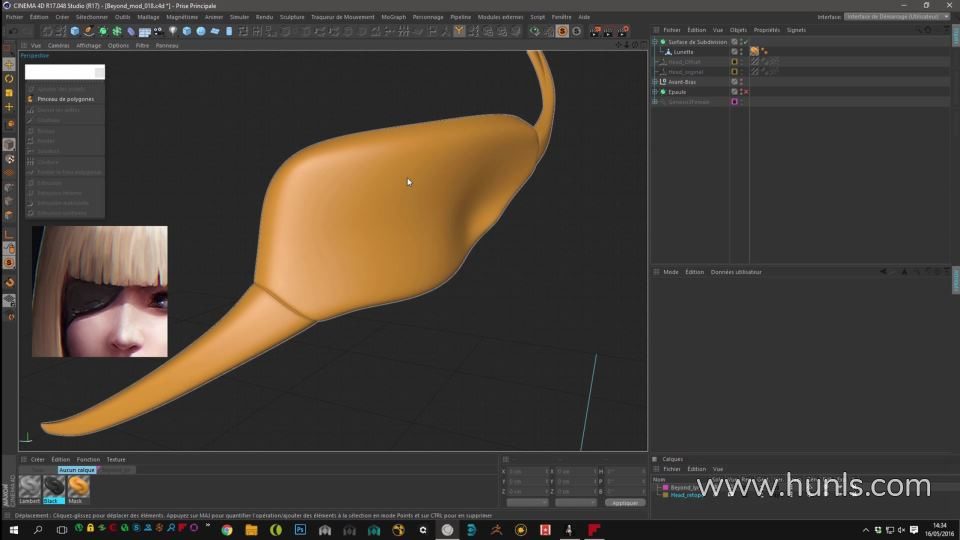
Task: Toggle Epaule visibility dots
Action: pos(741,92)
